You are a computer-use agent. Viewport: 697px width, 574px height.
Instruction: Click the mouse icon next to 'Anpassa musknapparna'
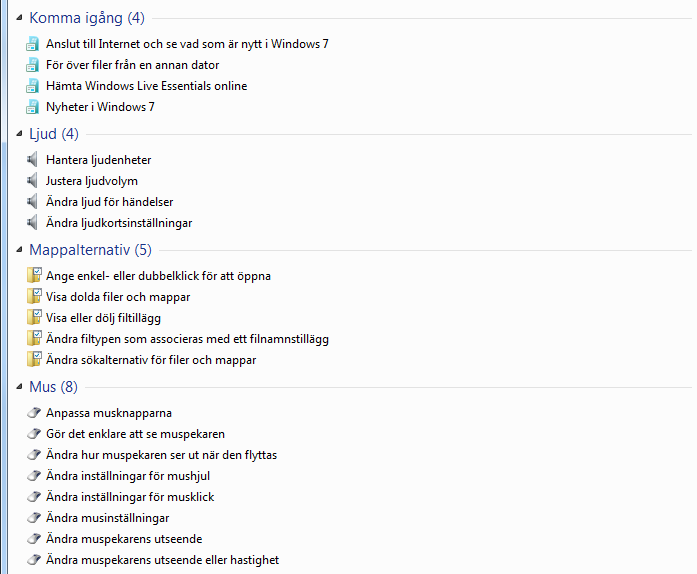pyautogui.click(x=34, y=413)
